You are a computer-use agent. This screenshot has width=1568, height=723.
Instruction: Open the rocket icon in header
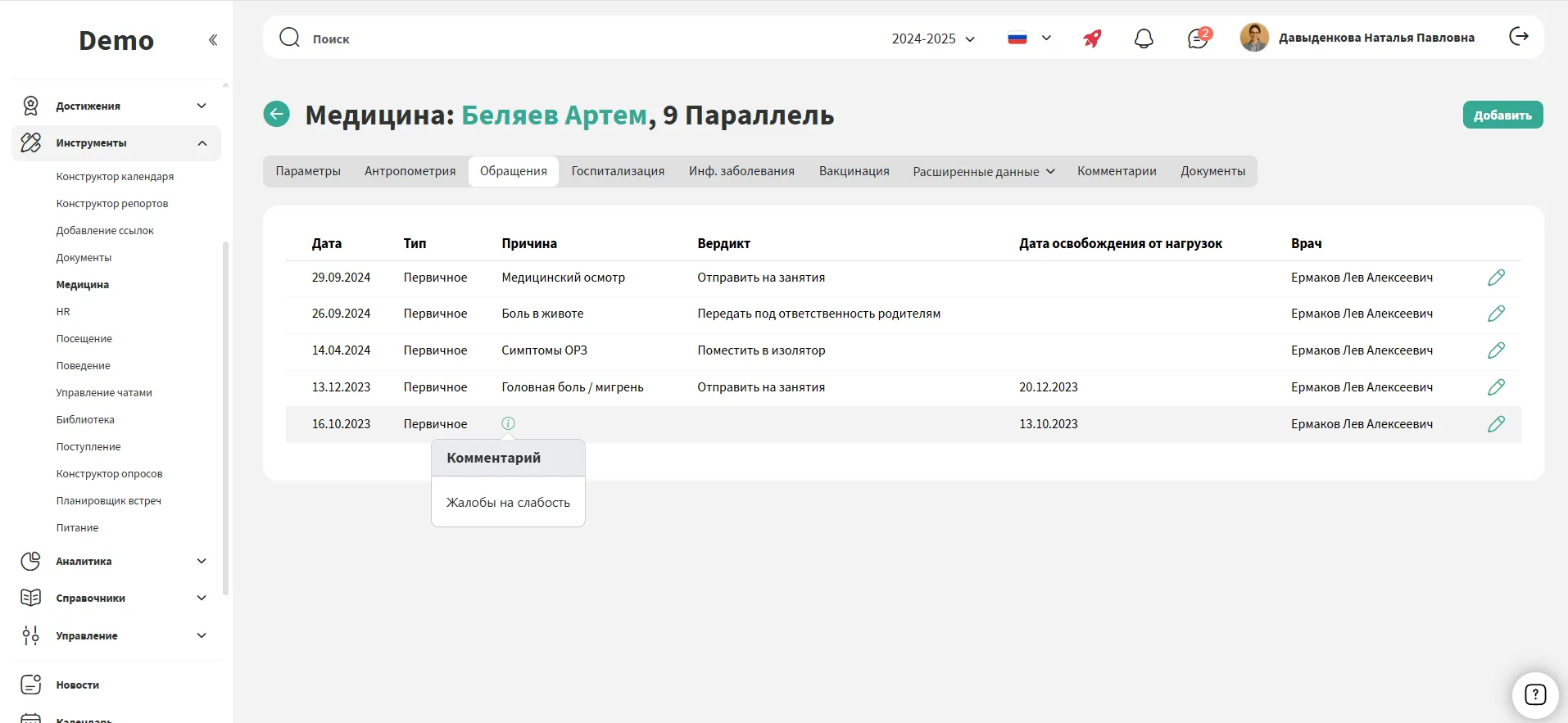point(1092,38)
